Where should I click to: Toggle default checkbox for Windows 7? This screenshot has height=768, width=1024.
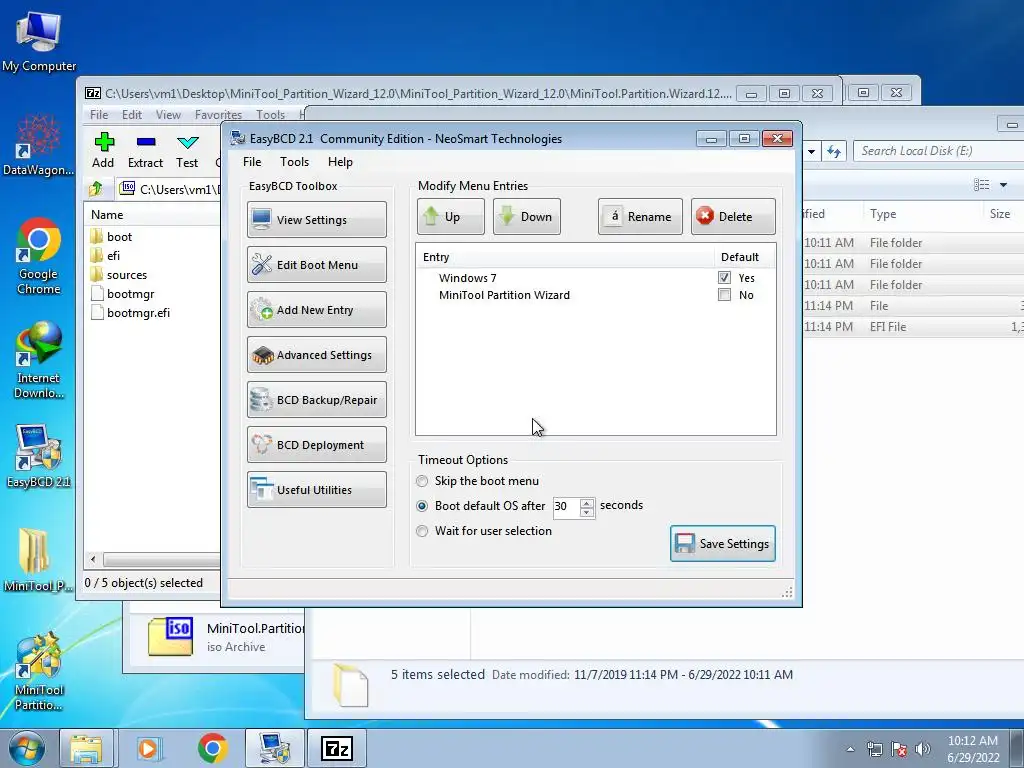(724, 278)
